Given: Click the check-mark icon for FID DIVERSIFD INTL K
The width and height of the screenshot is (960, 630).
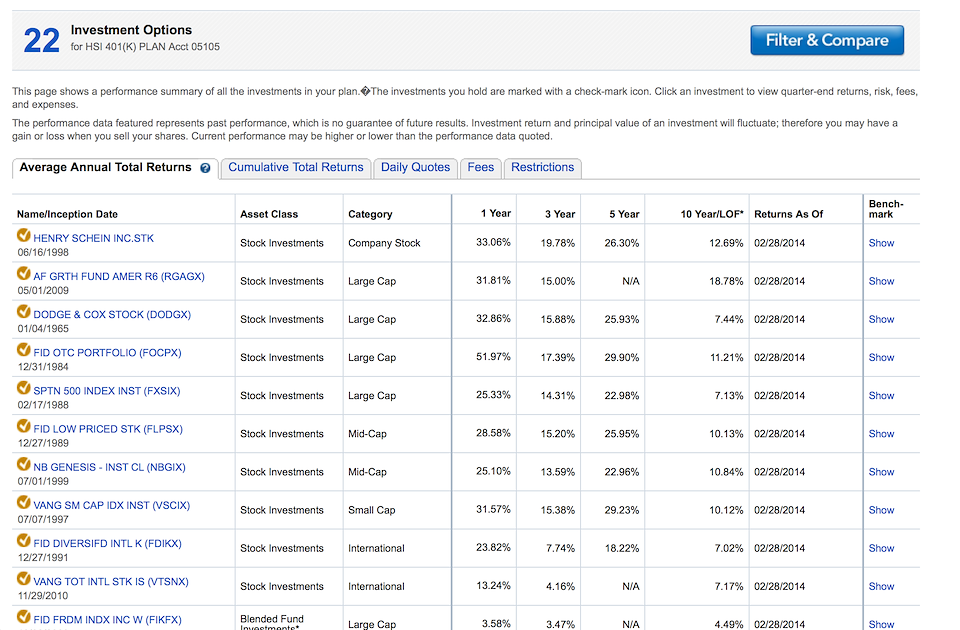Looking at the screenshot, I should coord(24,540).
